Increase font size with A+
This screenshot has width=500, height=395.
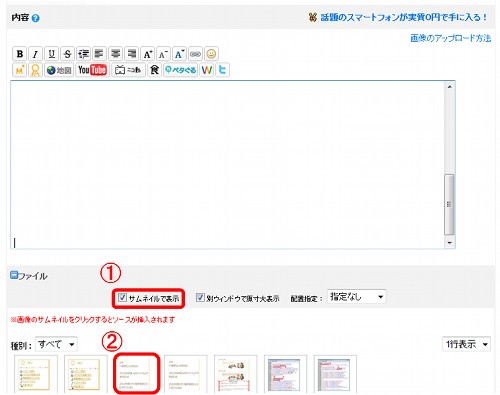147,54
